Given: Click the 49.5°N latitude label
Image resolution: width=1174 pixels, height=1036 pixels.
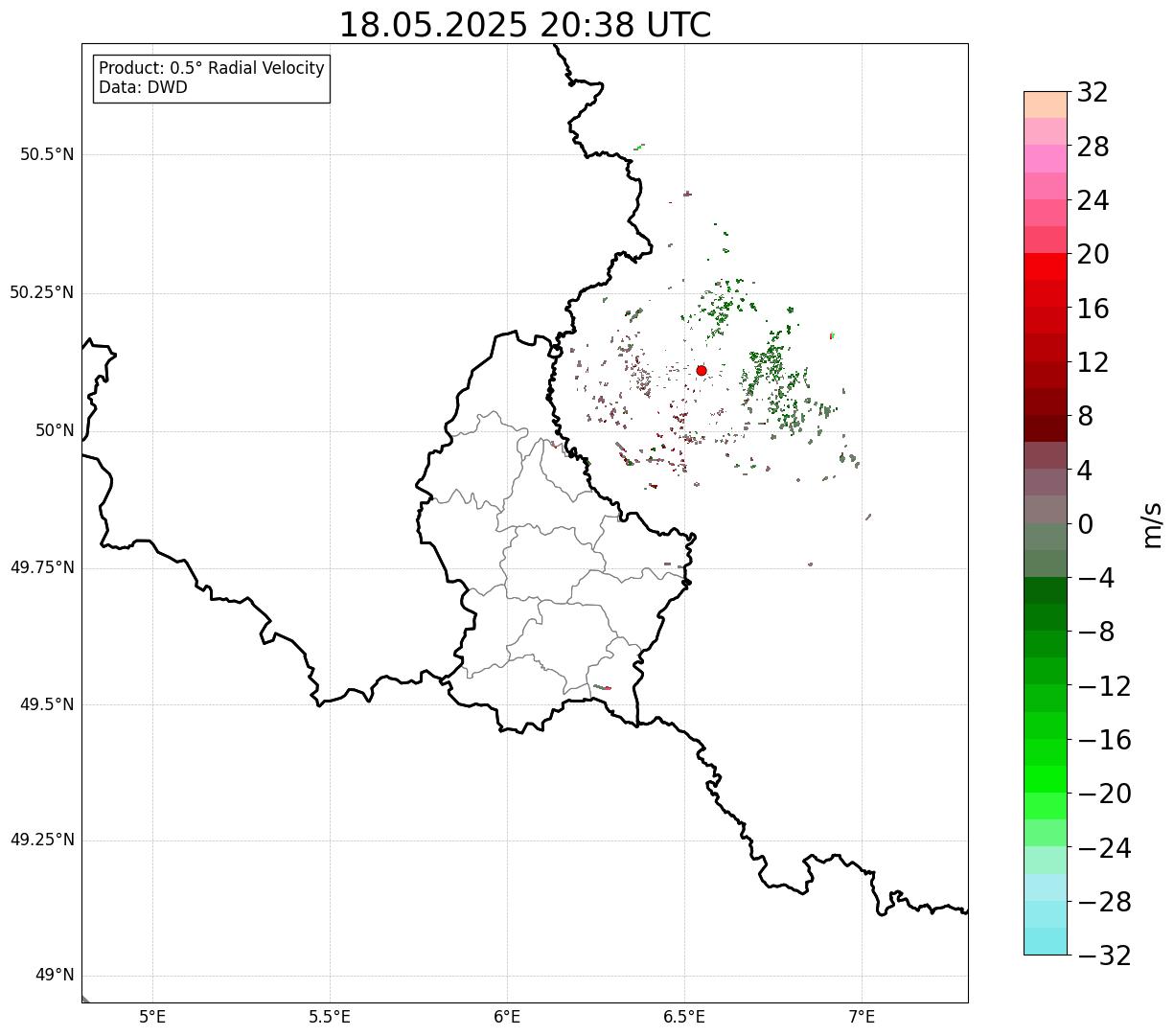Looking at the screenshot, I should point(47,704).
